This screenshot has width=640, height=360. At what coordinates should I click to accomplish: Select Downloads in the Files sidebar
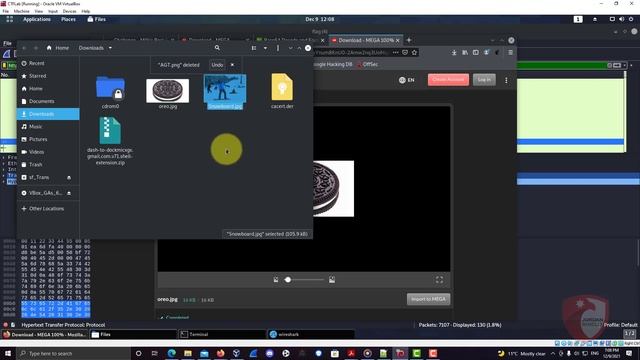48,114
